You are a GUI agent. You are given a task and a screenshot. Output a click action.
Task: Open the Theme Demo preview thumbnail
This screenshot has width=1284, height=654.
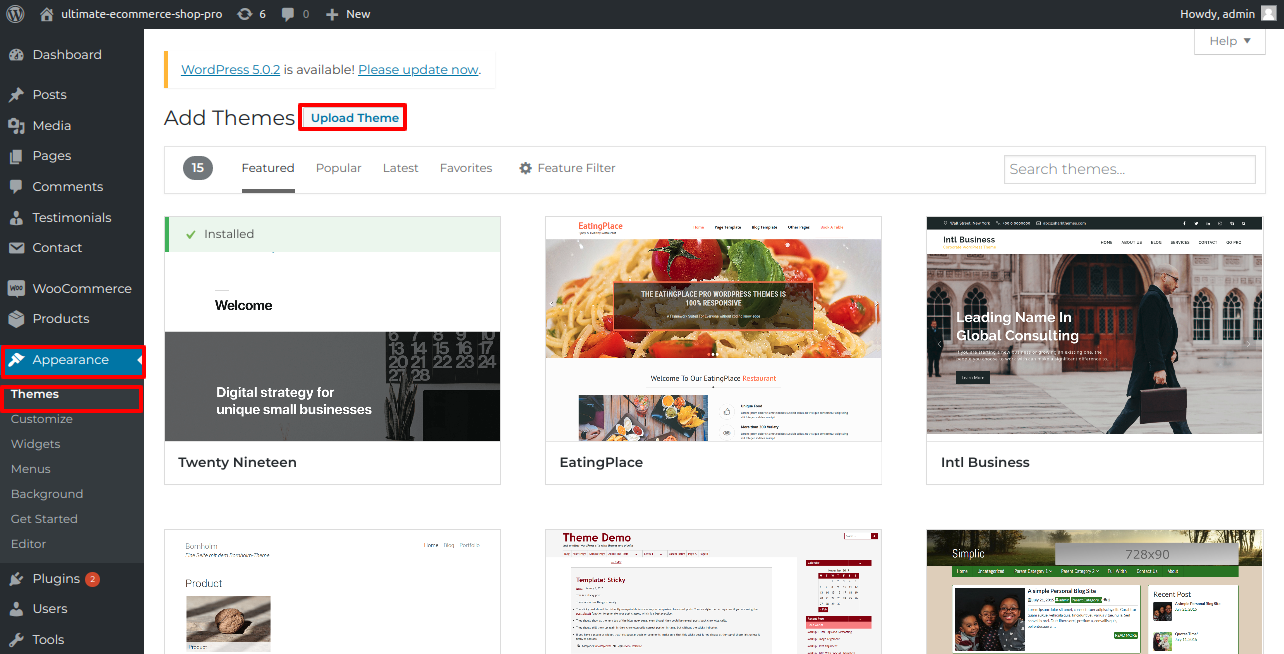coord(713,592)
